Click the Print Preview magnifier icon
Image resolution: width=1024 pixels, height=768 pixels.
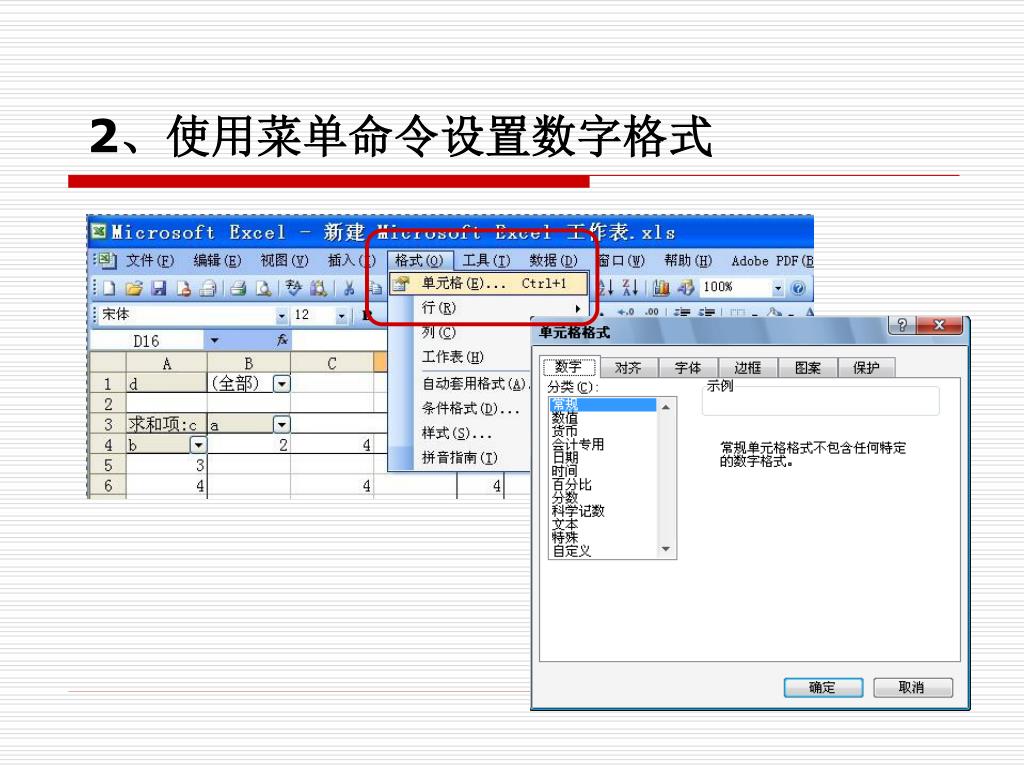coord(263,288)
